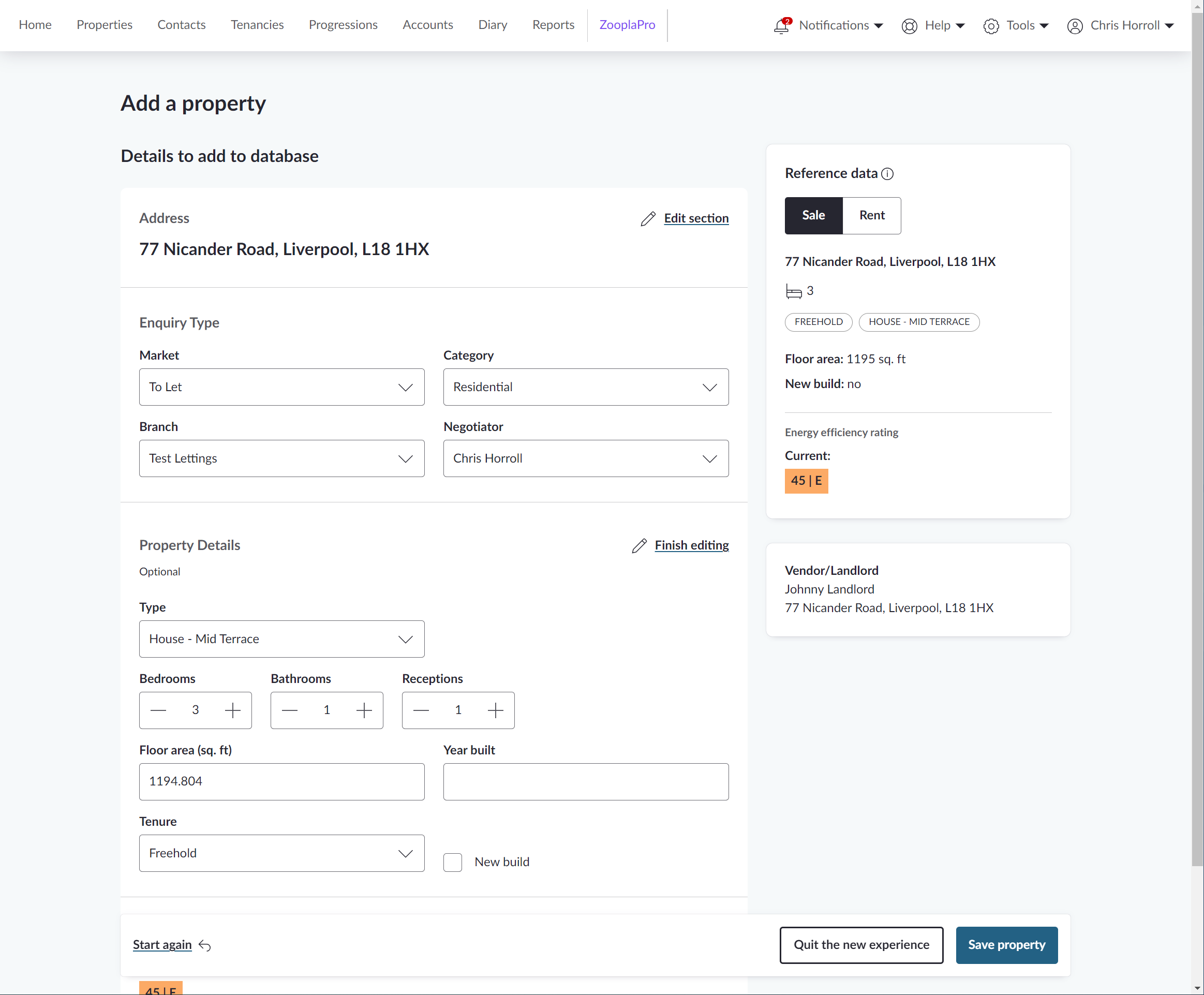The image size is (1204, 995).
Task: Click the Start again link
Action: point(162,945)
